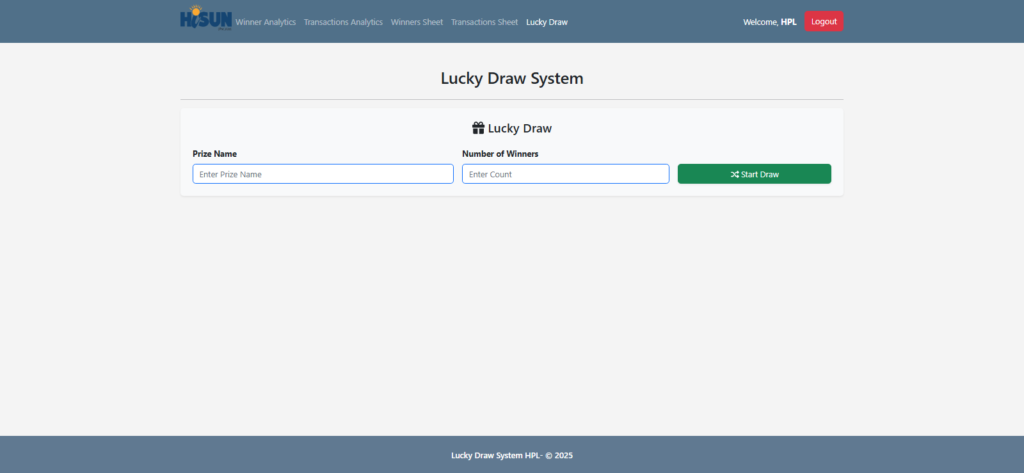This screenshot has height=473, width=1024.
Task: Click the shuffle icon on Start Draw
Action: tap(735, 174)
